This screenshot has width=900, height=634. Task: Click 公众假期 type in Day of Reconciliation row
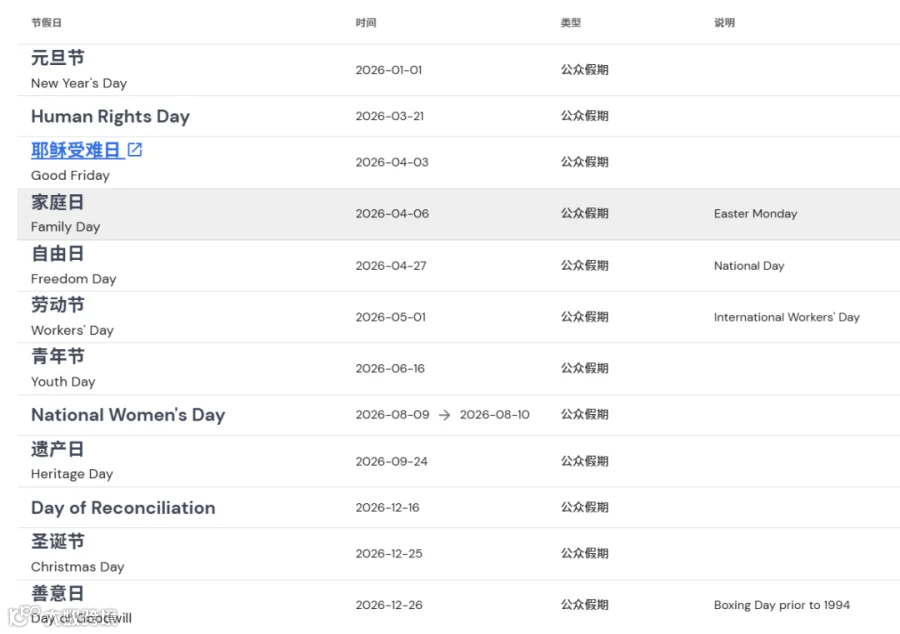tap(584, 507)
